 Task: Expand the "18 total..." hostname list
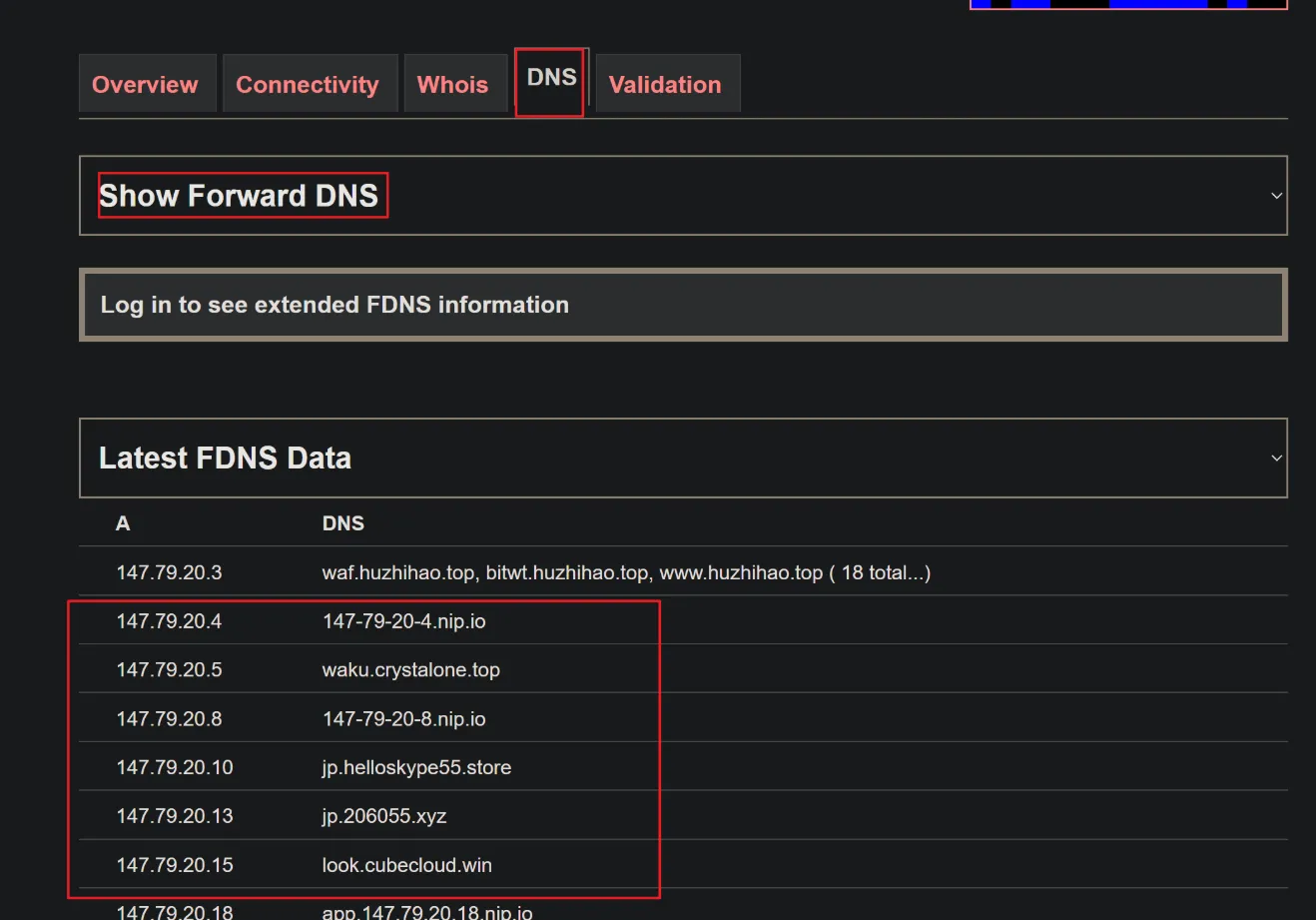coord(884,572)
